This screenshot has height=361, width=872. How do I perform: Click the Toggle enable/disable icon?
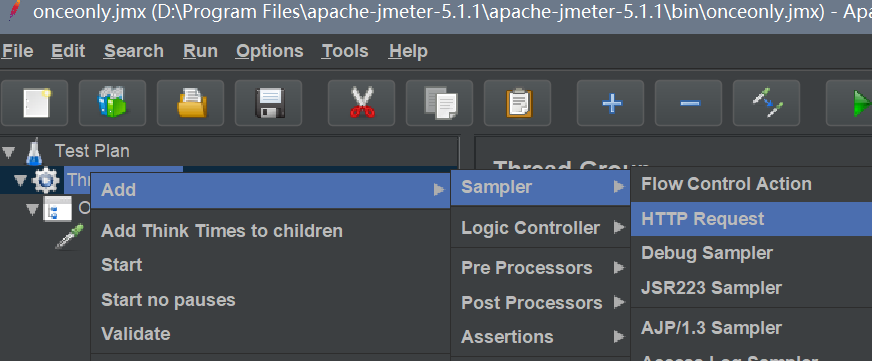[766, 103]
